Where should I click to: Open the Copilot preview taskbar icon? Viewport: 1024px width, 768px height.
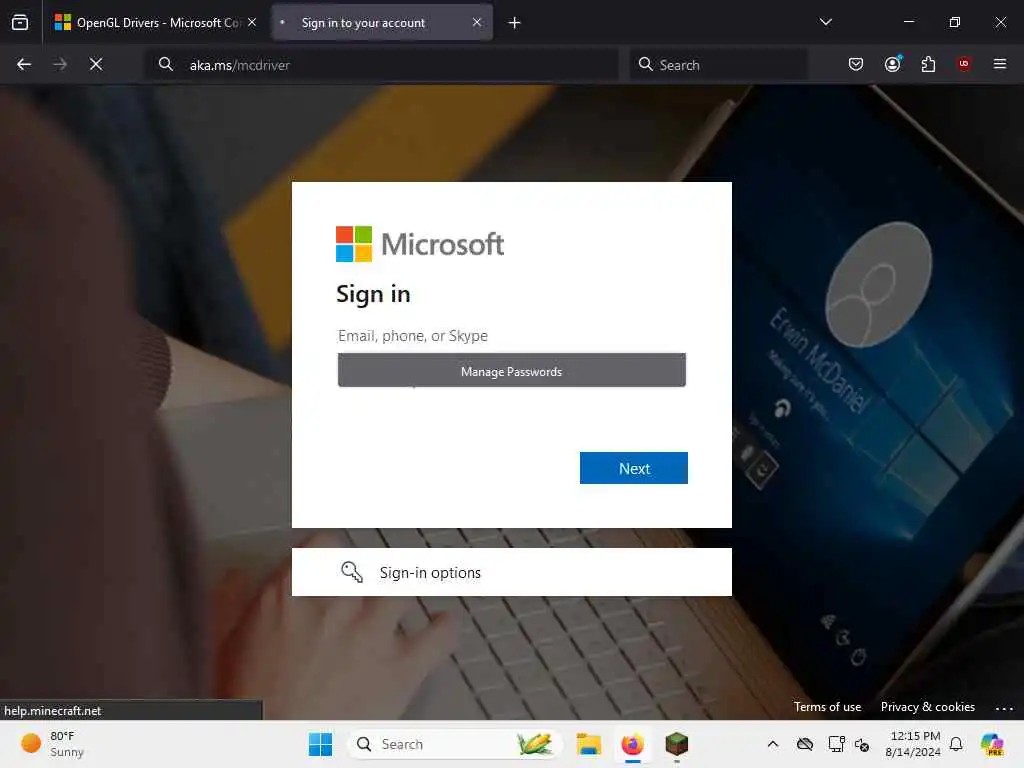click(992, 744)
